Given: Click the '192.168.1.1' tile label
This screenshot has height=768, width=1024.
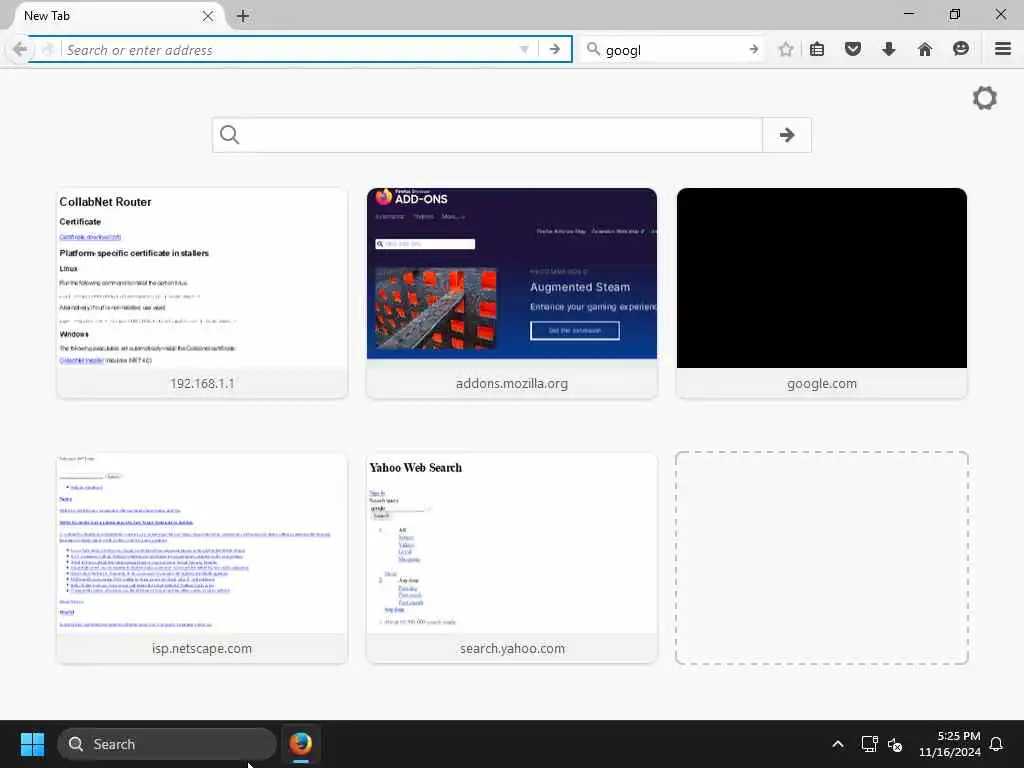Looking at the screenshot, I should pos(202,384).
